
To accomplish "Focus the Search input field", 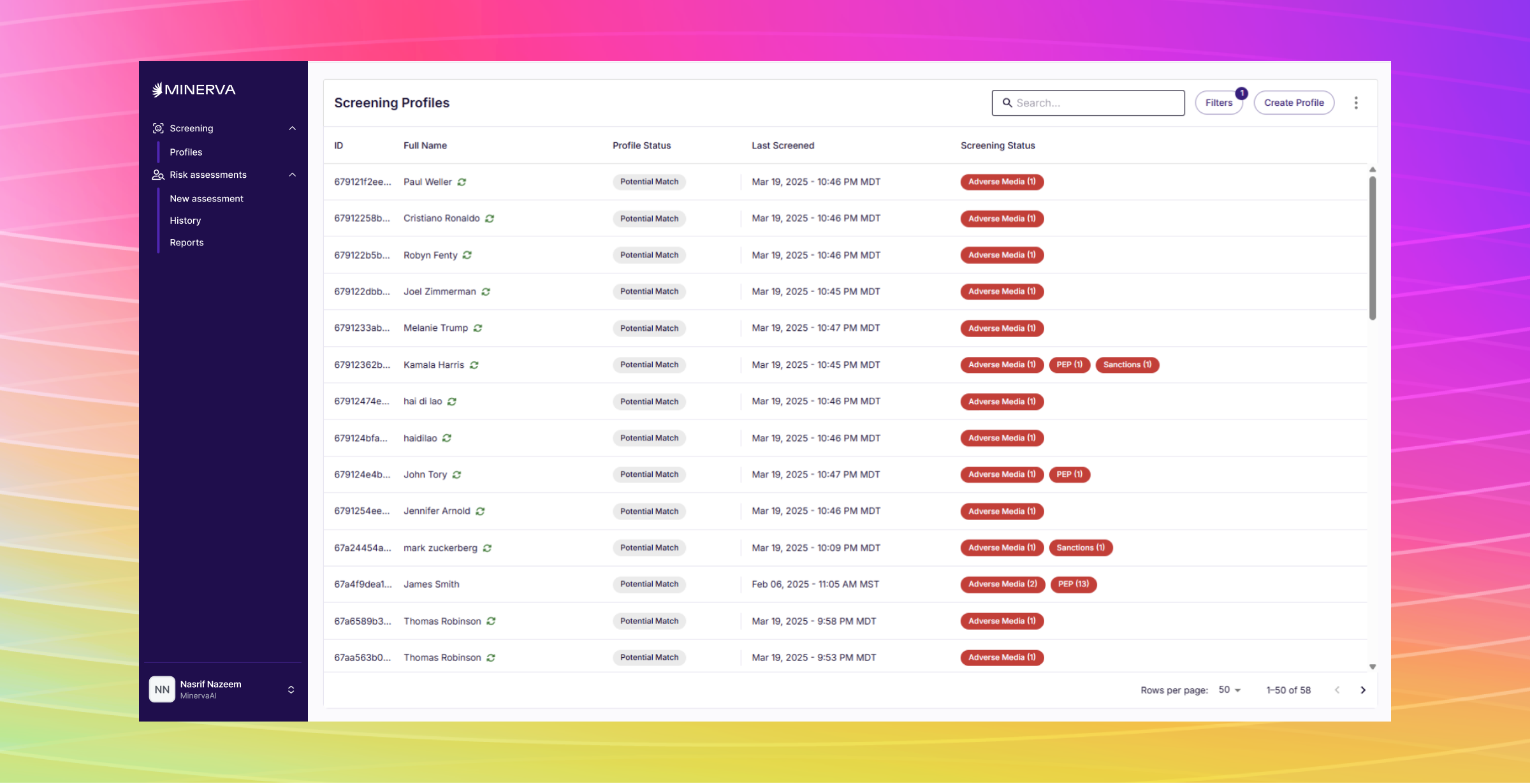I will coord(1096,103).
